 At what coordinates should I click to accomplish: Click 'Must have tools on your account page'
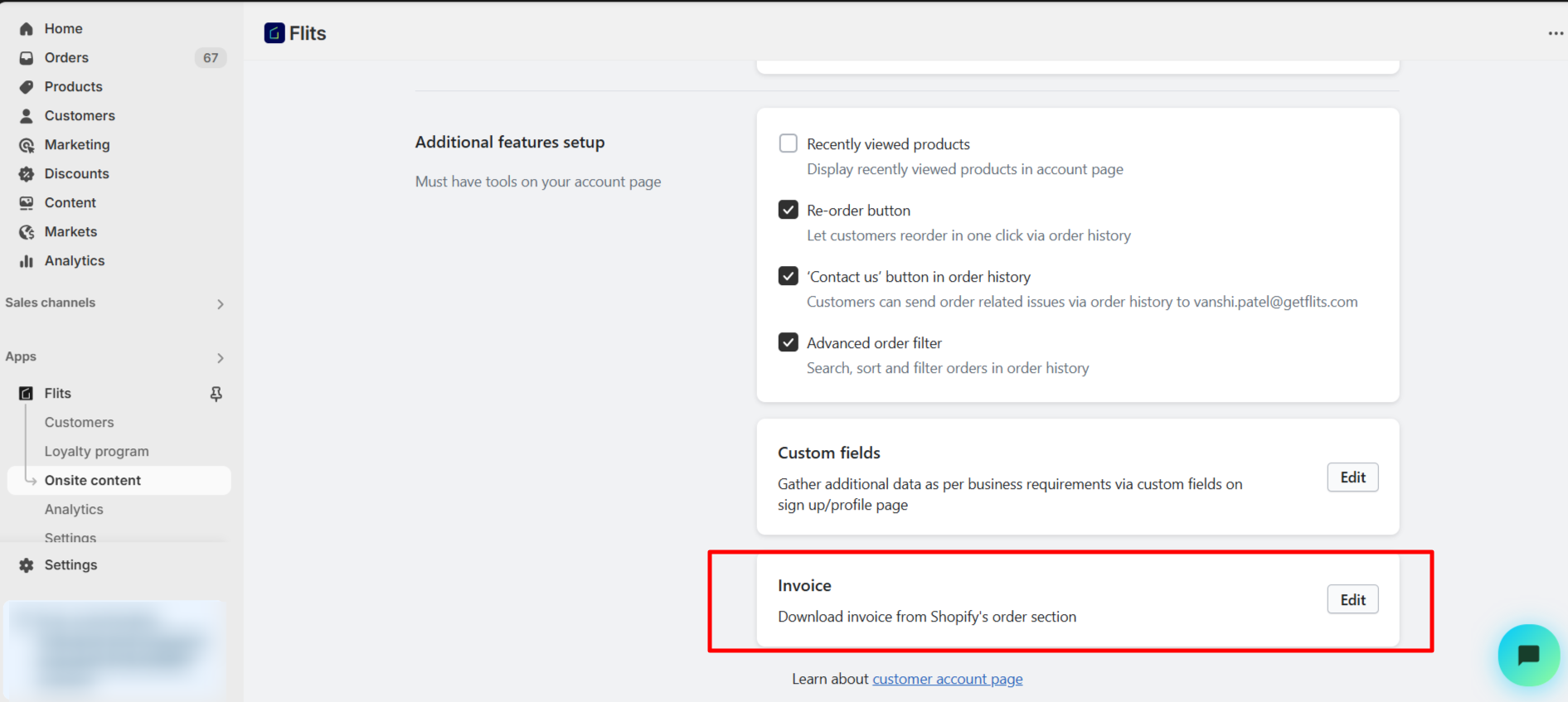point(538,182)
